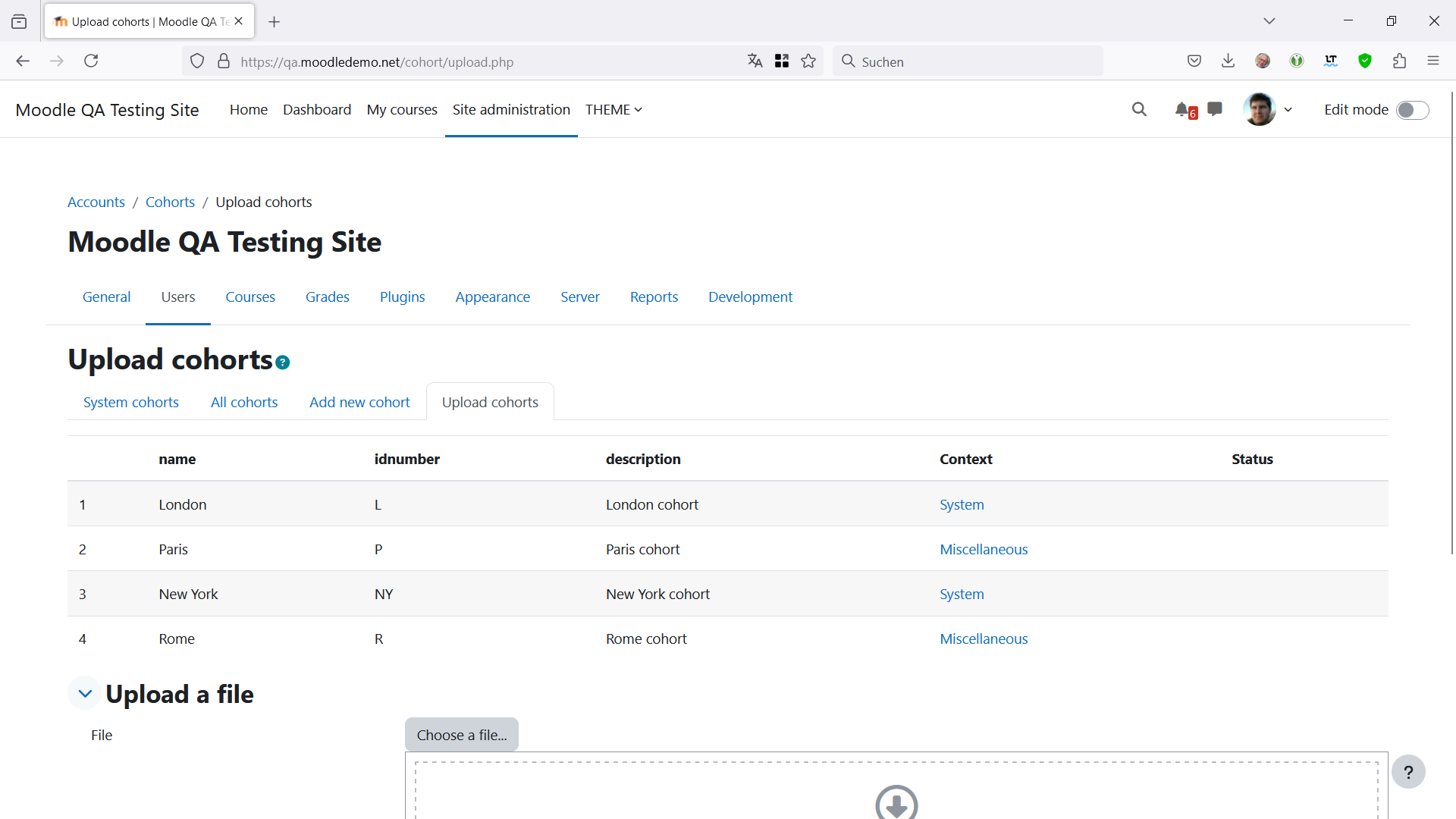
Task: Reload the page with the refresh icon
Action: tap(91, 61)
